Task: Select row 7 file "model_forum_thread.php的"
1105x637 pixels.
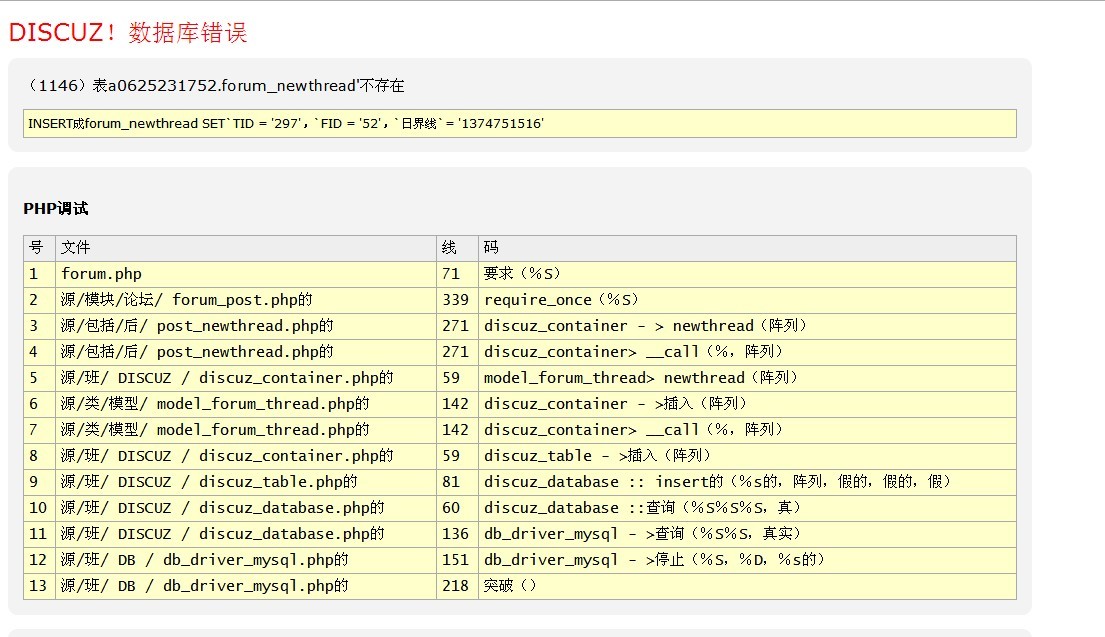Action: click(263, 430)
